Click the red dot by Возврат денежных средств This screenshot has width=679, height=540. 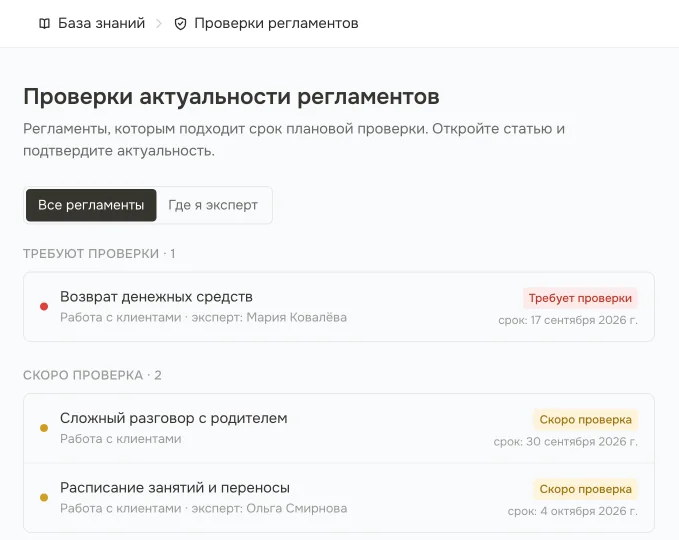coord(44,307)
